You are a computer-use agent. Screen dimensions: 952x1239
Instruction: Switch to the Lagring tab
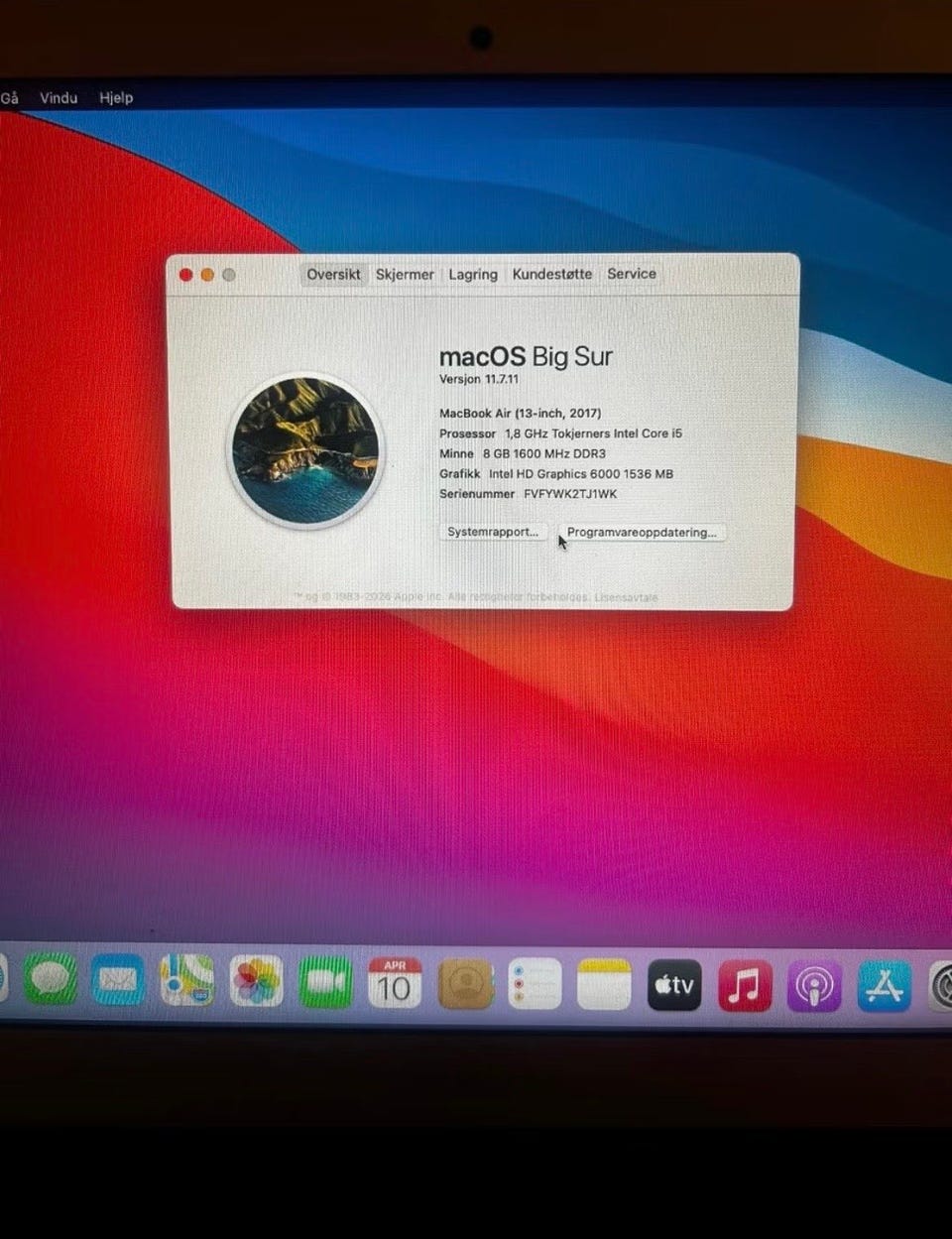473,275
